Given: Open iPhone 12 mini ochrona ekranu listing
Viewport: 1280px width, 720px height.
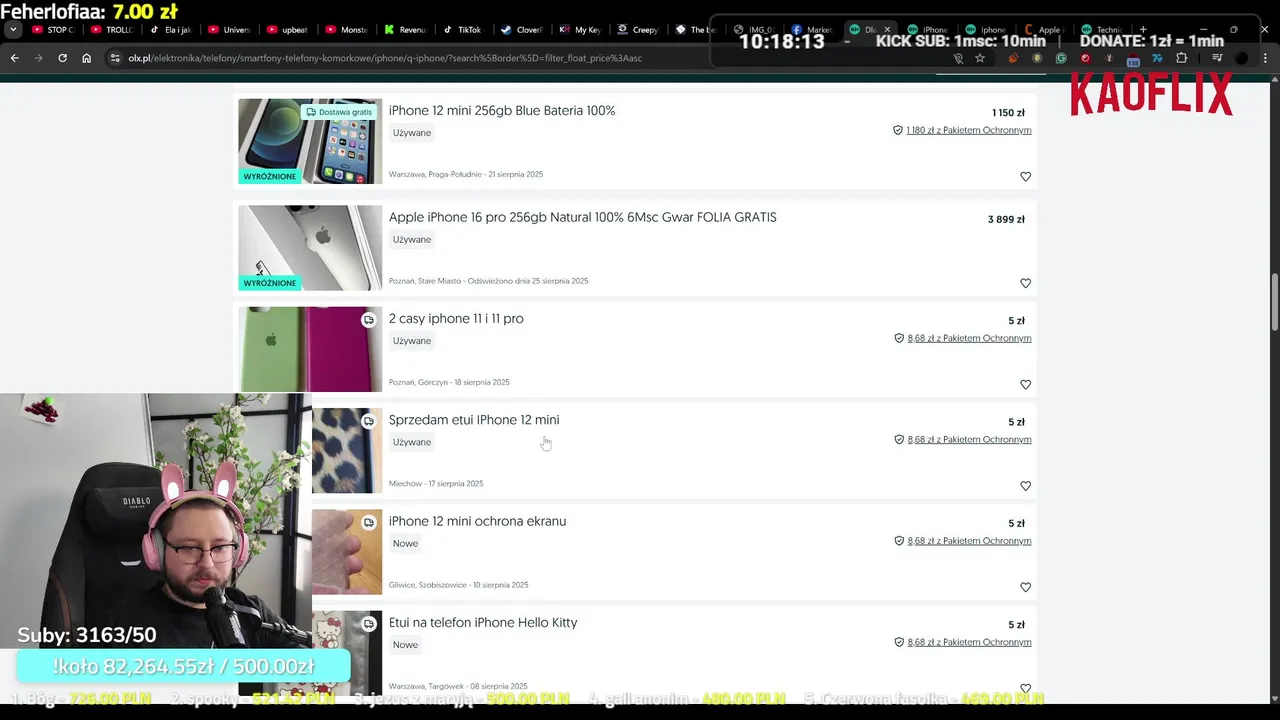Looking at the screenshot, I should coord(477,521).
